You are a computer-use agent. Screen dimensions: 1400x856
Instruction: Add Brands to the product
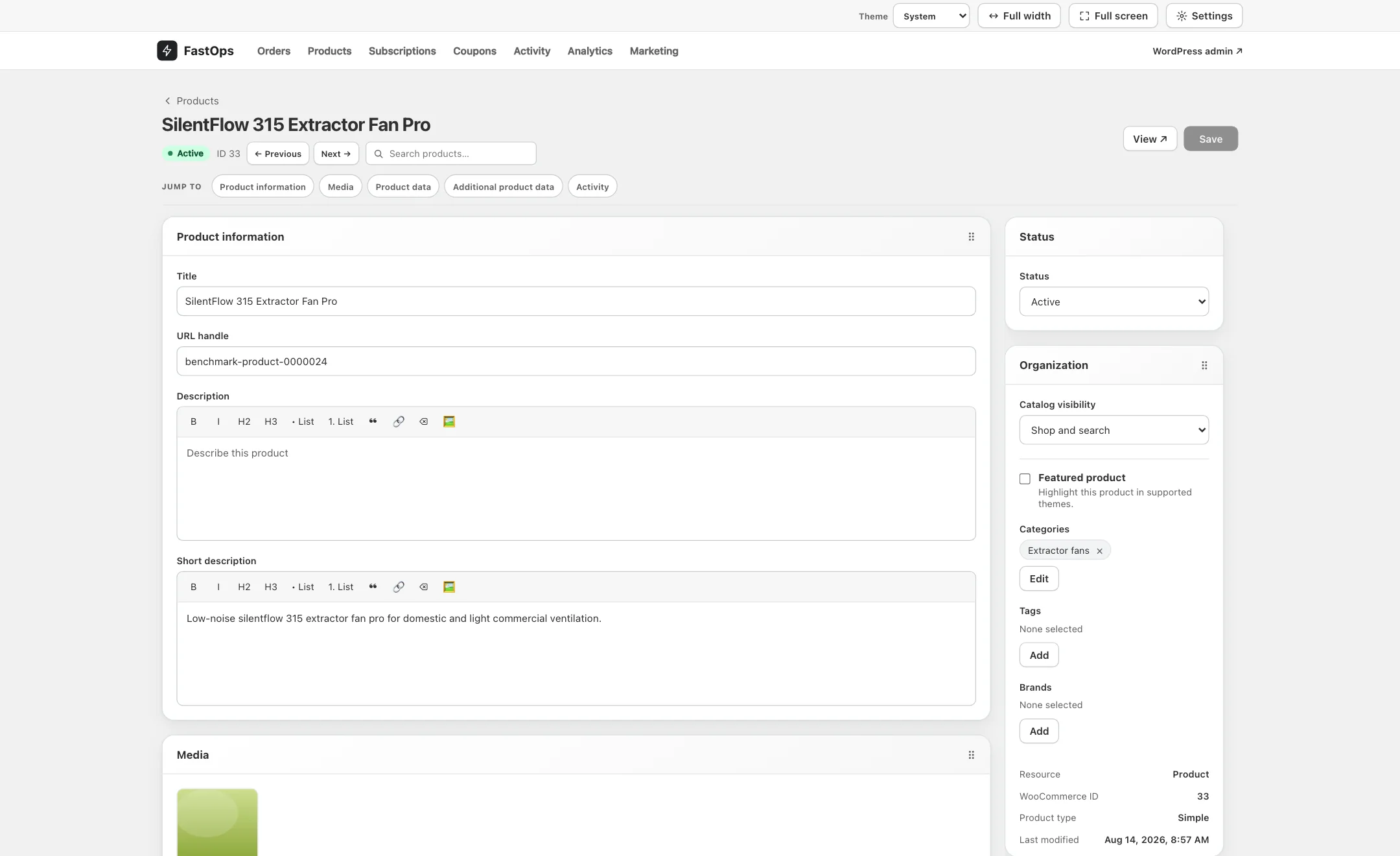[x=1038, y=731]
